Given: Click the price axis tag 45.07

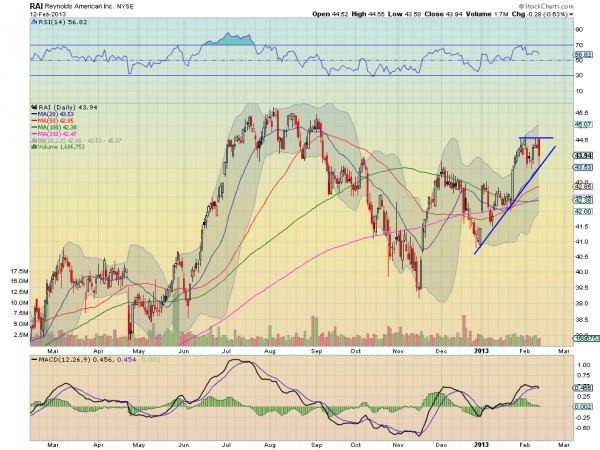Looking at the screenshot, I should (583, 124).
